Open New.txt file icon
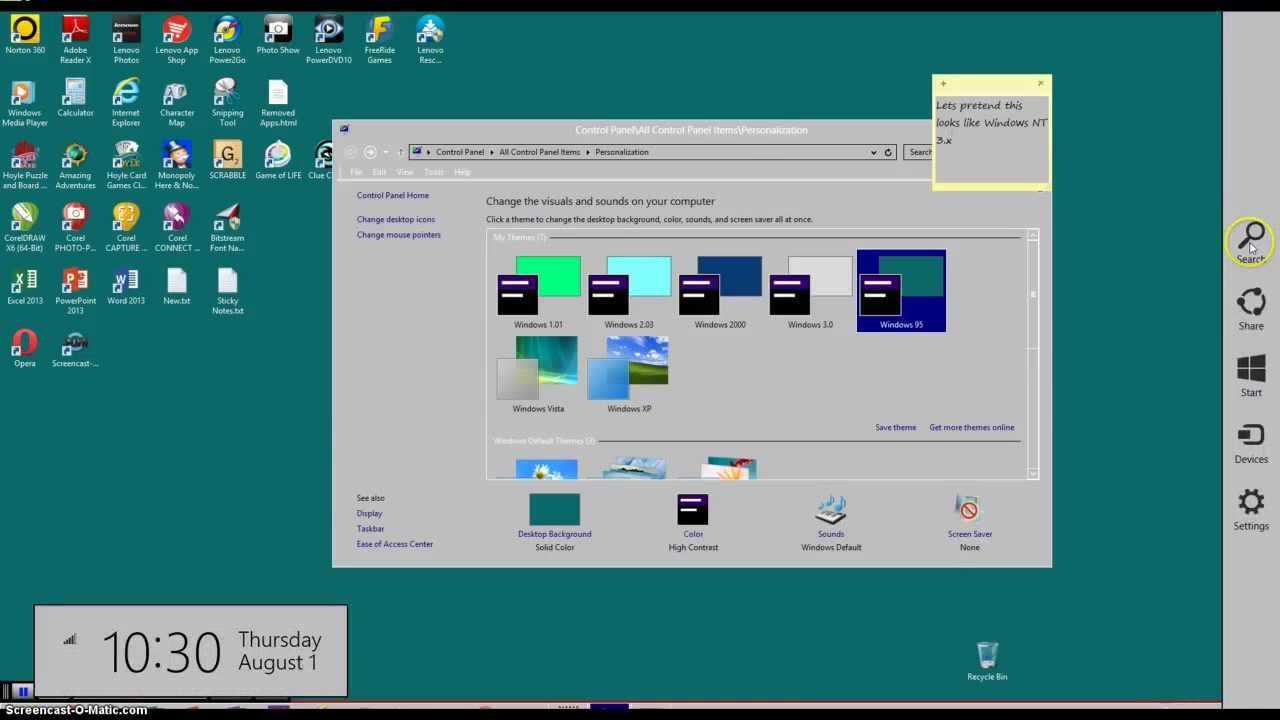The height and width of the screenshot is (720, 1280). 176,286
